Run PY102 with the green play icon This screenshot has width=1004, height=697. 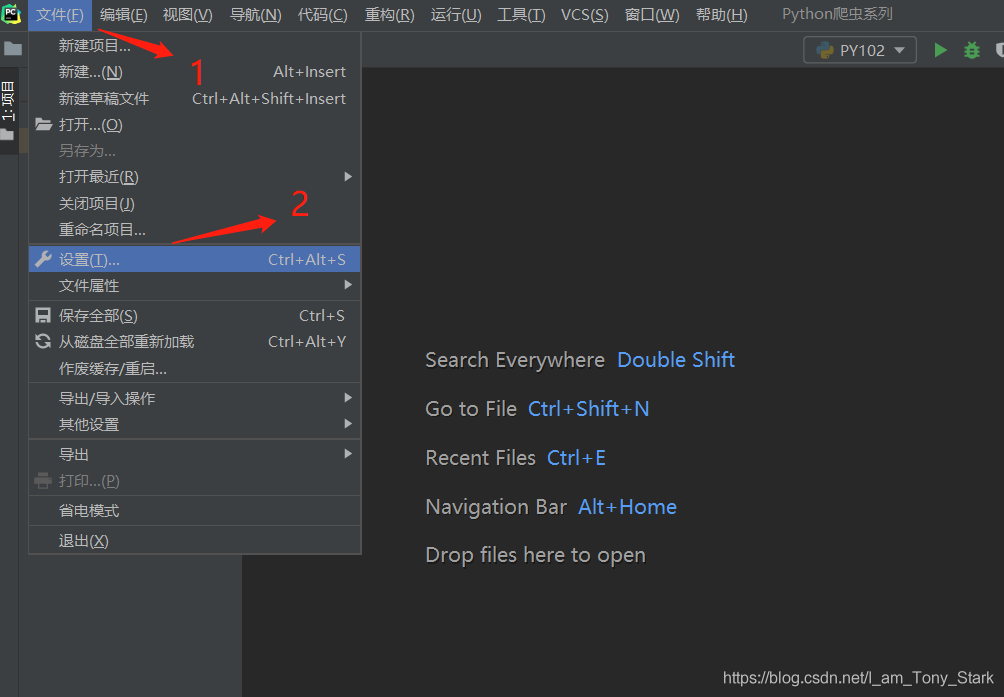940,50
